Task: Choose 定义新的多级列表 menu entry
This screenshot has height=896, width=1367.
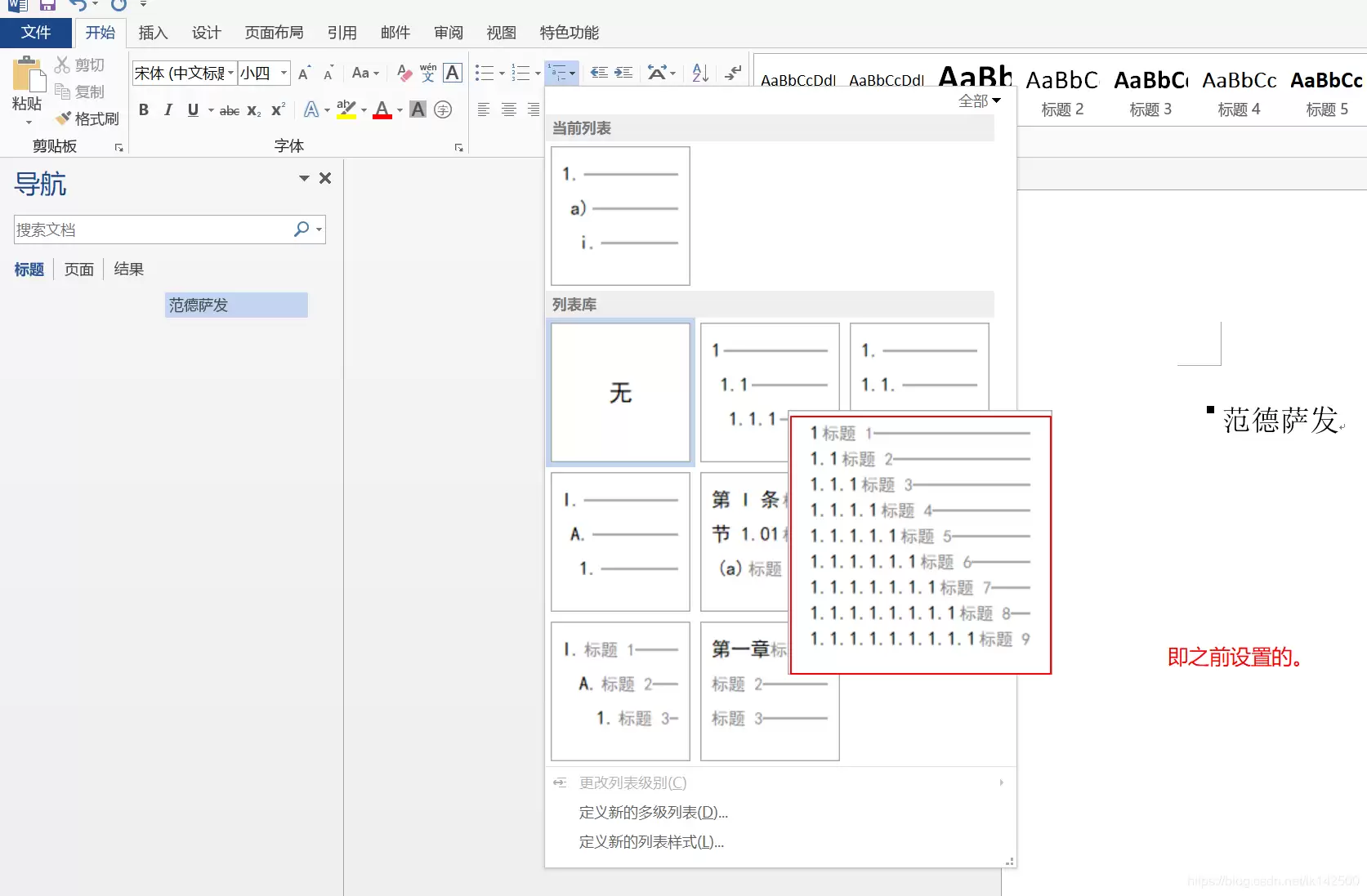Action: pos(653,812)
